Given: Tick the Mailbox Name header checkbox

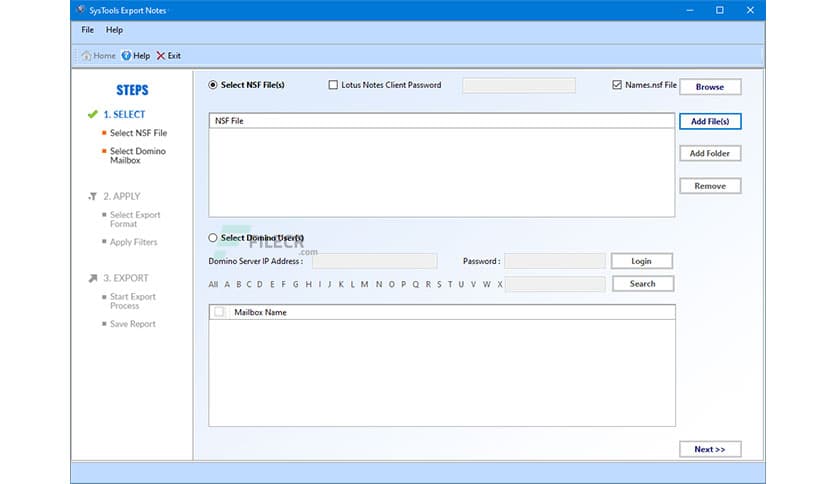Looking at the screenshot, I should pos(219,312).
